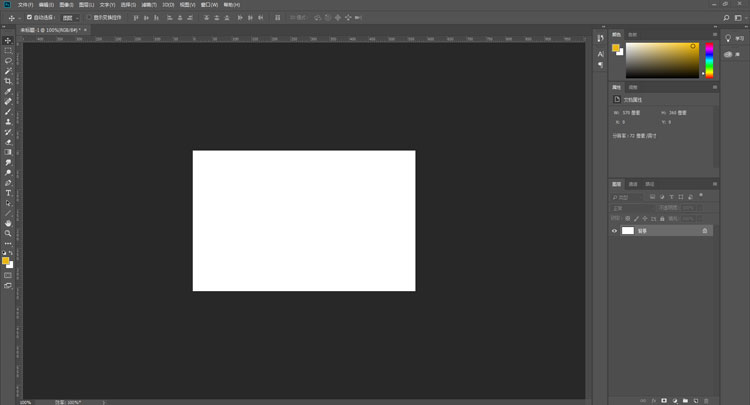The height and width of the screenshot is (405, 750).
Task: Open the auto-select 图层 dropdown in the options bar
Action: pyautogui.click(x=70, y=17)
